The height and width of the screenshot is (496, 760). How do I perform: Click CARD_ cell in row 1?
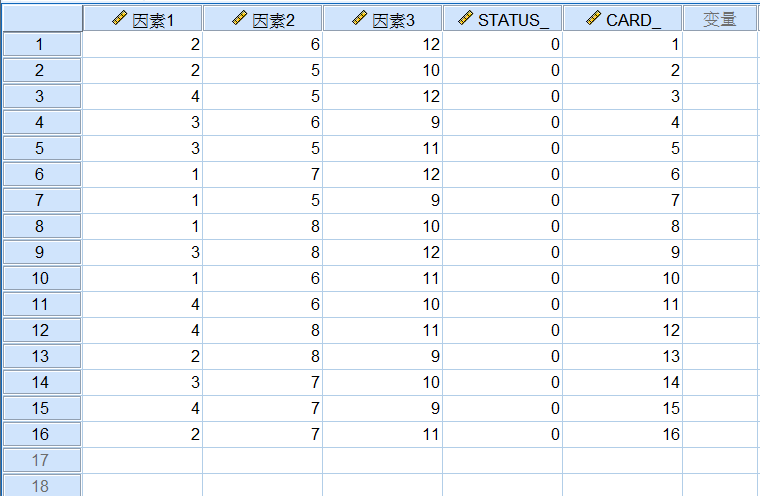[623, 45]
